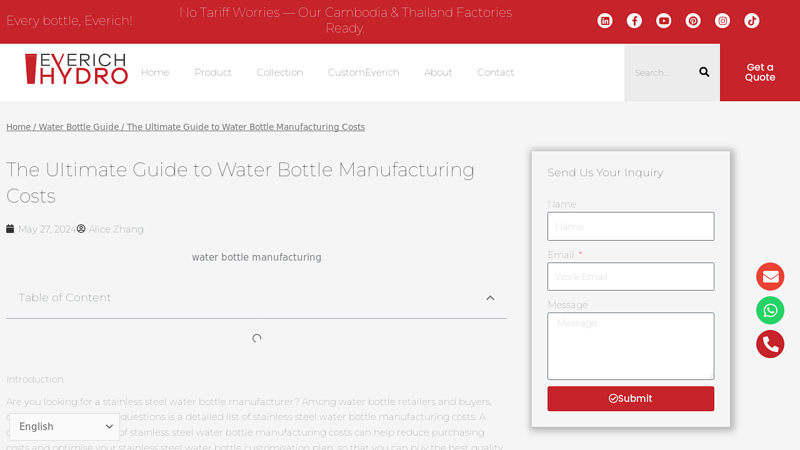Click the May 27, 2024 date
Image resolution: width=800 pixels, height=450 pixels.
click(x=47, y=229)
